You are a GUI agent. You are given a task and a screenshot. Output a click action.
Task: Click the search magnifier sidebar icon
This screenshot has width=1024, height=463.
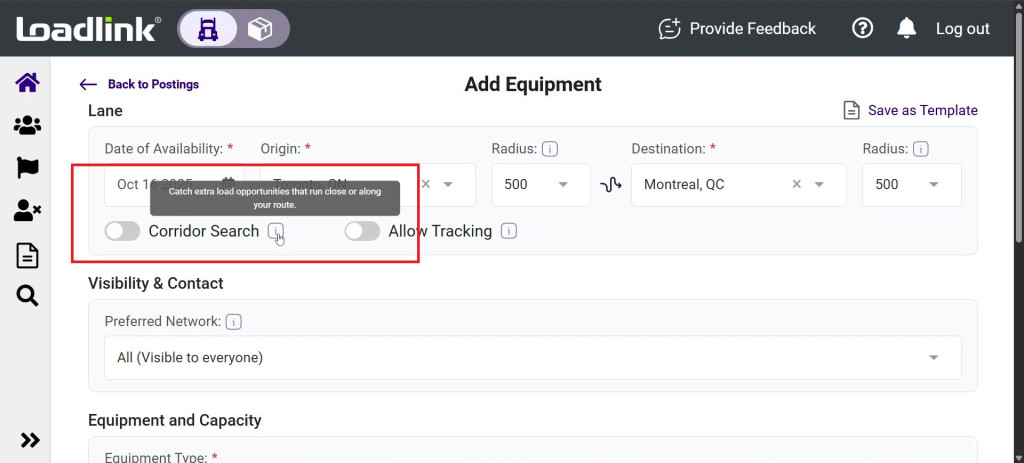[27, 296]
